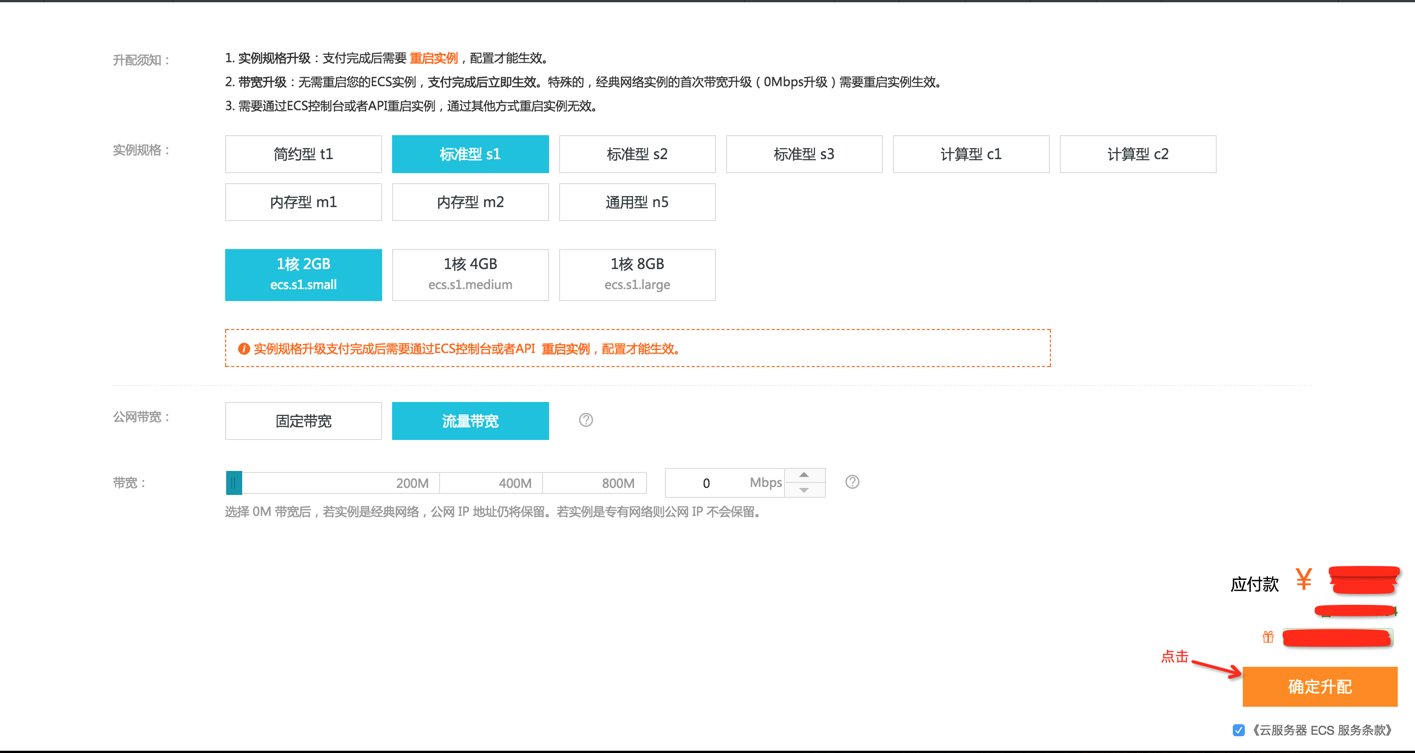Screen dimensions: 1415x753
Task: Uncheck the ECS 服务条款 agreement checkbox
Action: 1240,729
